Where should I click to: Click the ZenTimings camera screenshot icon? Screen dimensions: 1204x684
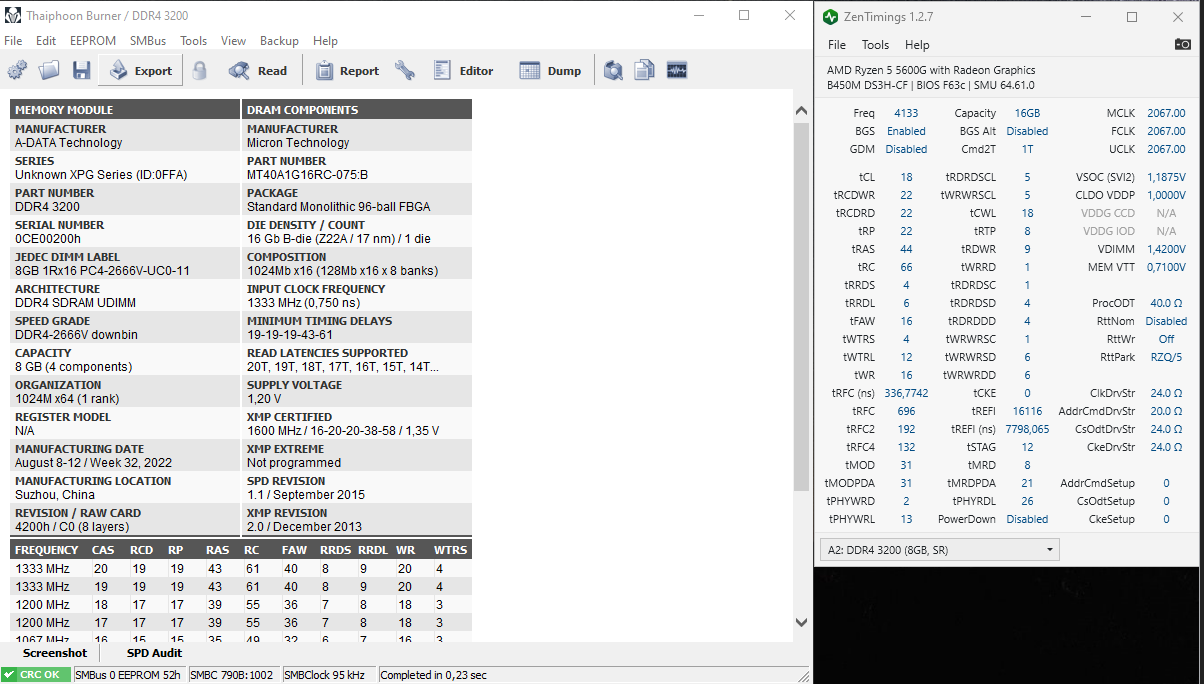coord(1183,44)
